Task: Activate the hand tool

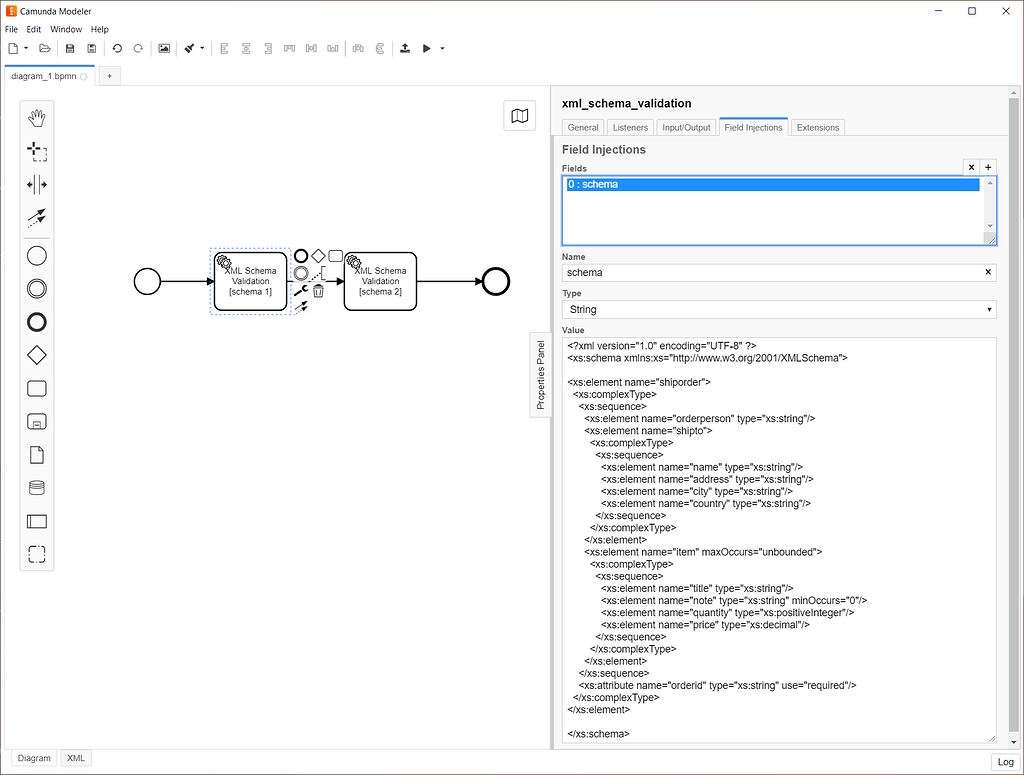Action: 37,118
